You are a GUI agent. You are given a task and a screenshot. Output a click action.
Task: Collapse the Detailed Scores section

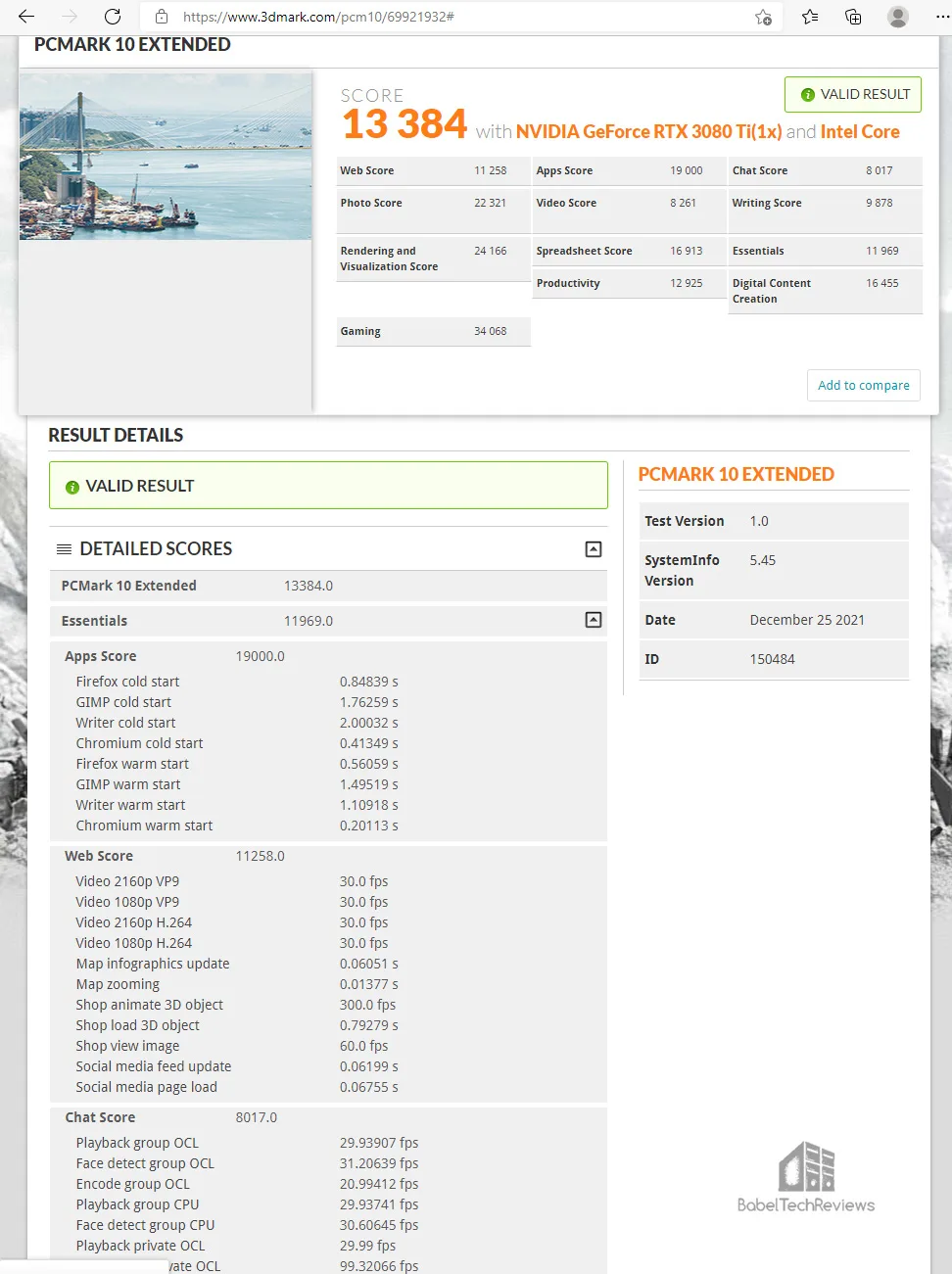594,549
